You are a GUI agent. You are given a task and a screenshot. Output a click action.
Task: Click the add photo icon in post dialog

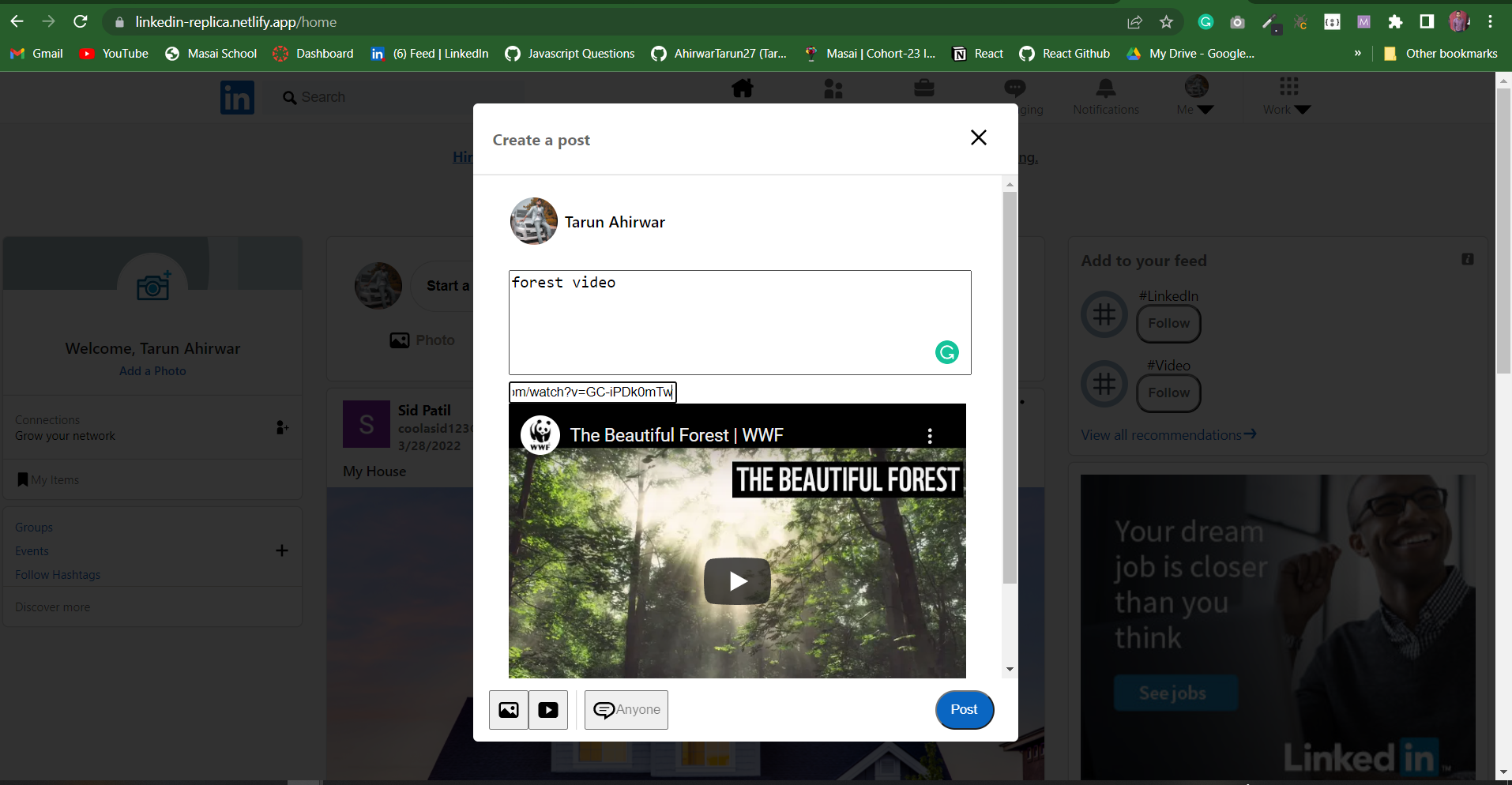pos(509,710)
